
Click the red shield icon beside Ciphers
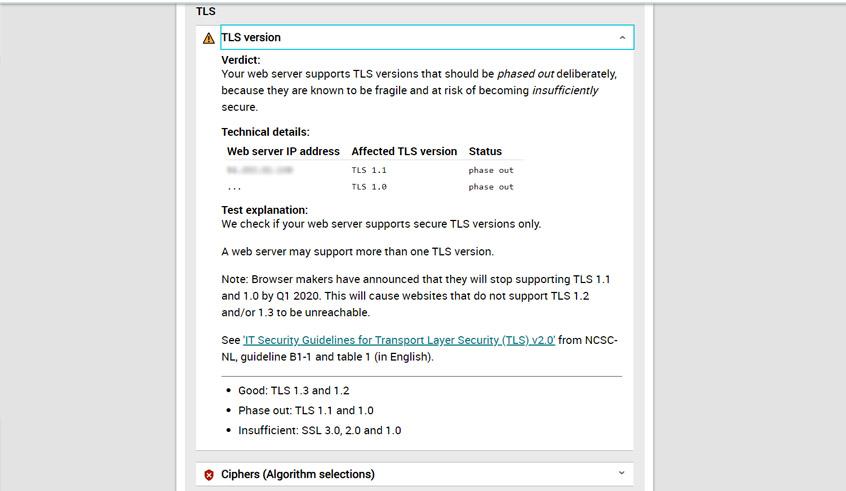coord(208,475)
